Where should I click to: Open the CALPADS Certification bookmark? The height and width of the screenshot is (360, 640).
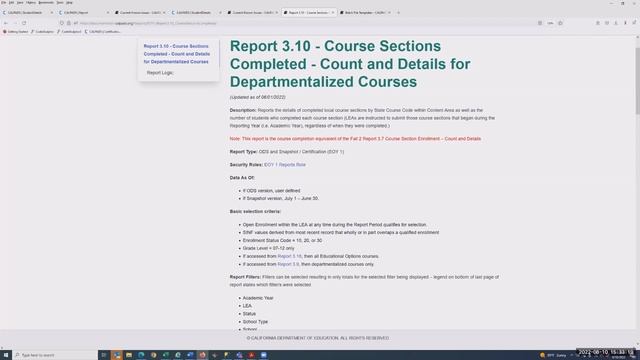[x=102, y=31]
